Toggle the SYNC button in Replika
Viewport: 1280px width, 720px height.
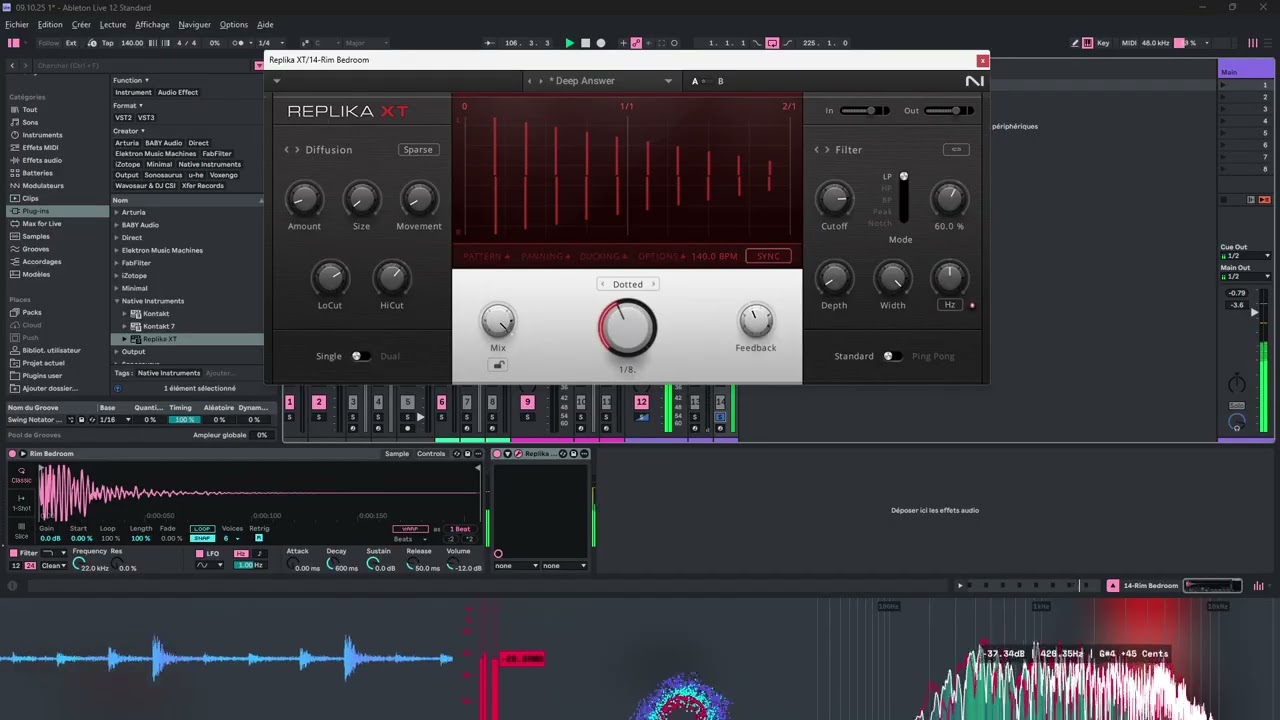coord(768,256)
